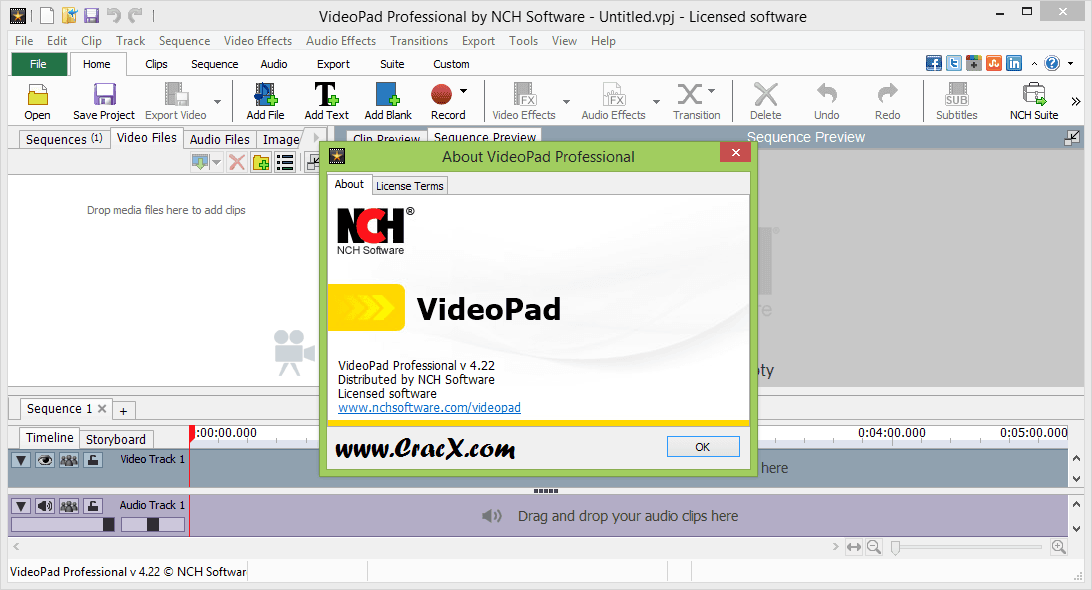Screen dimensions: 1092x590
Task: Toggle Audio Track 1 lock
Action: [x=93, y=506]
